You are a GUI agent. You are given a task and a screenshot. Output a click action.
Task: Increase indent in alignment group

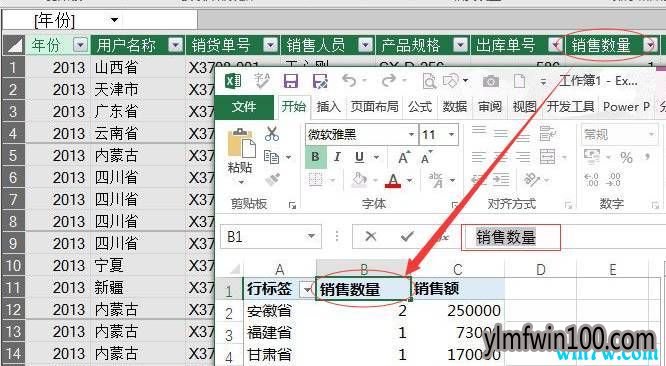point(502,180)
